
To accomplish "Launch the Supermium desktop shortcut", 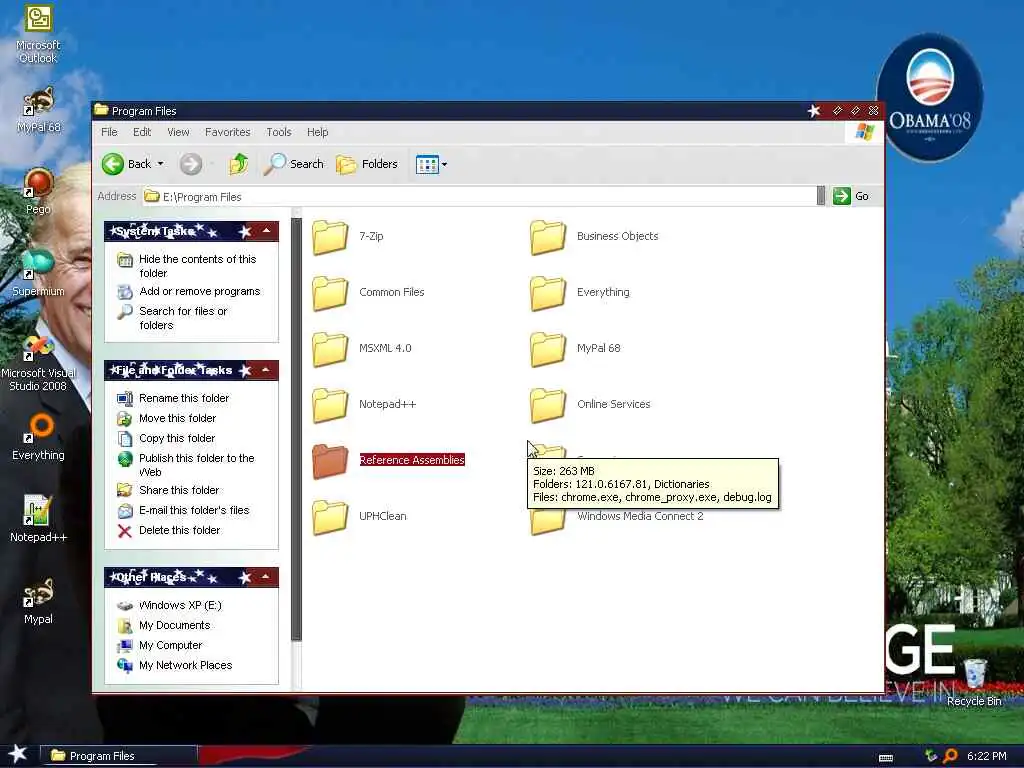I will click(38, 273).
